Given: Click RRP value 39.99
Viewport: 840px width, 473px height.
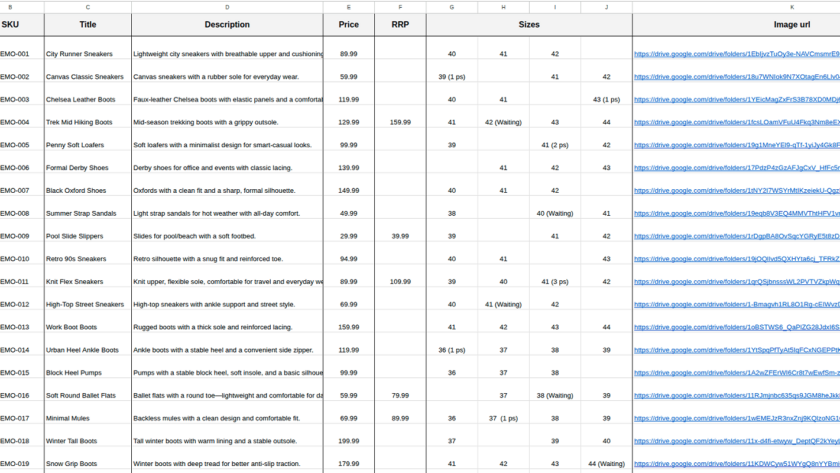Looking at the screenshot, I should [x=400, y=236].
